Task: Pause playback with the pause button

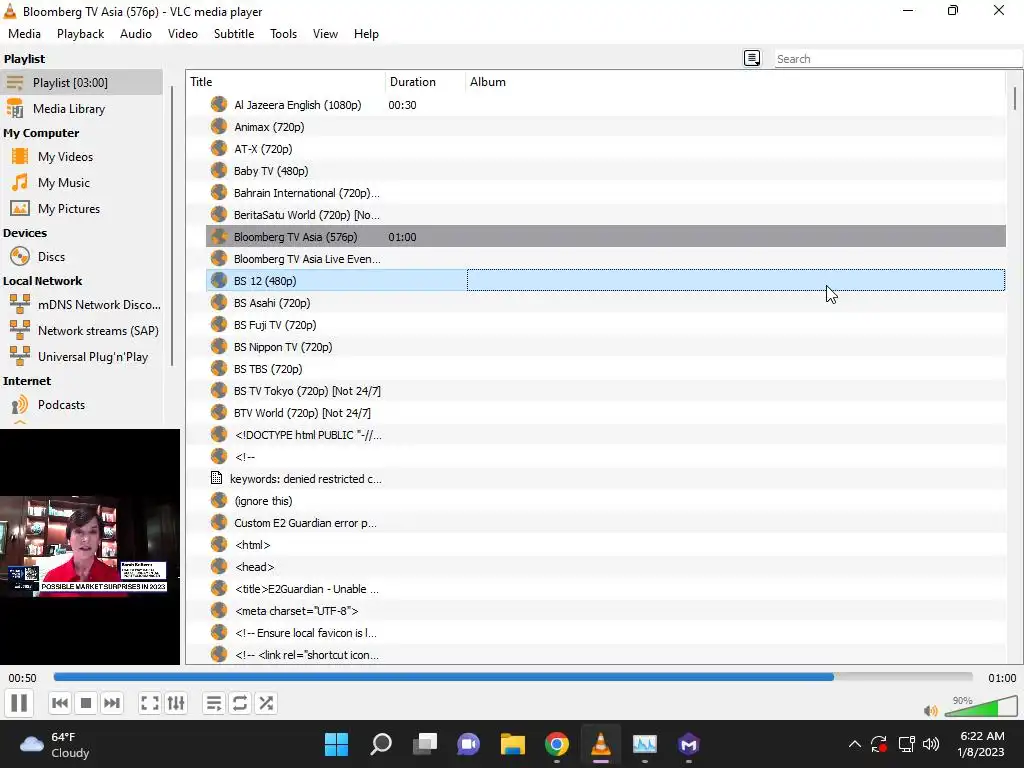Action: pos(19,703)
